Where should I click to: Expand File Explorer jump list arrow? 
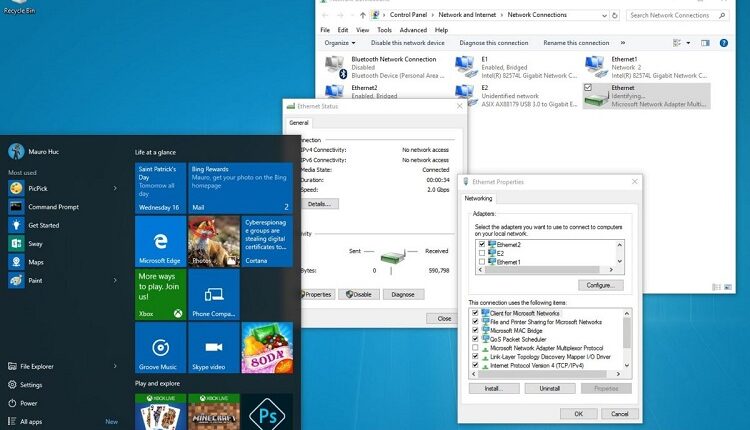pos(115,366)
